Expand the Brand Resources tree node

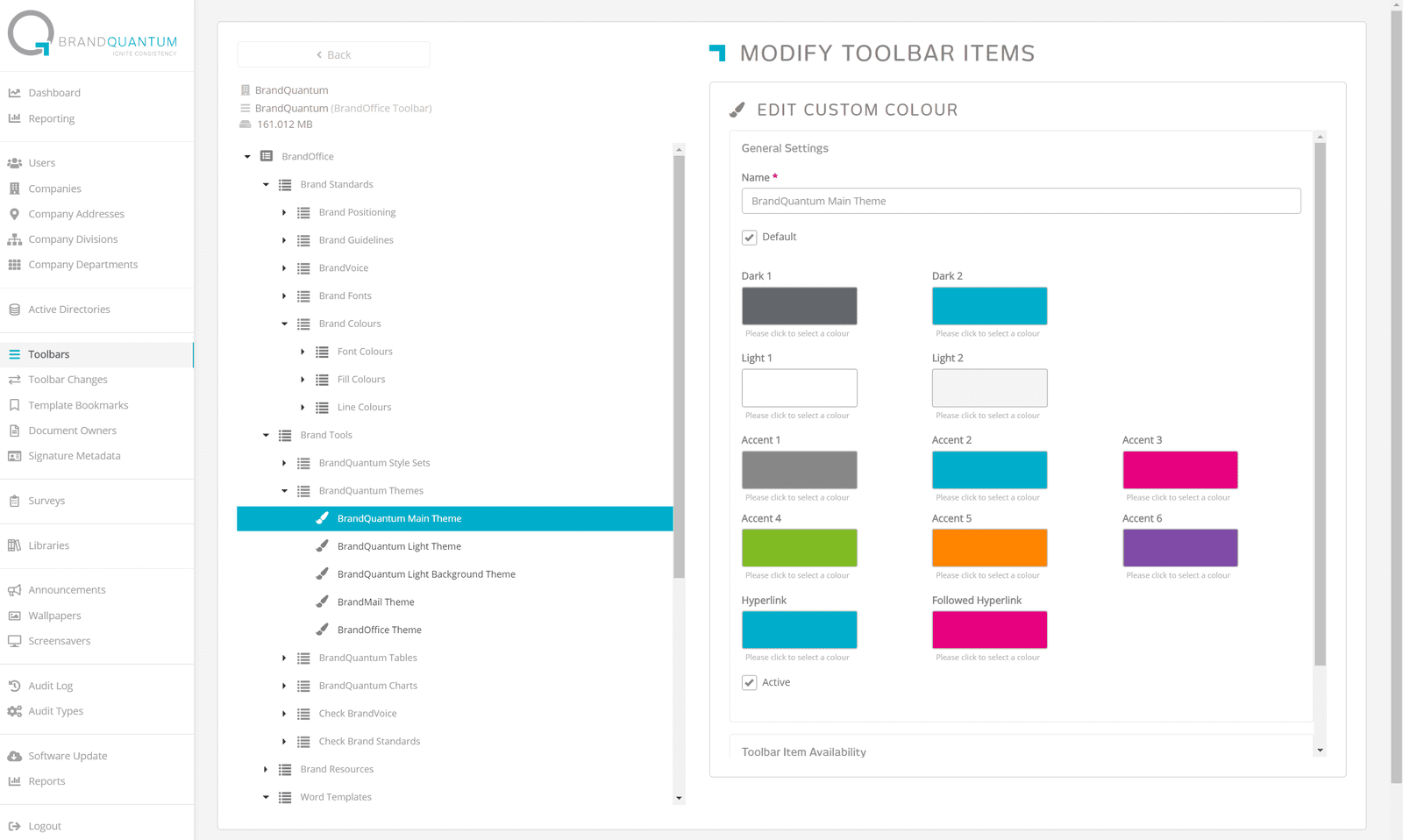[x=266, y=769]
